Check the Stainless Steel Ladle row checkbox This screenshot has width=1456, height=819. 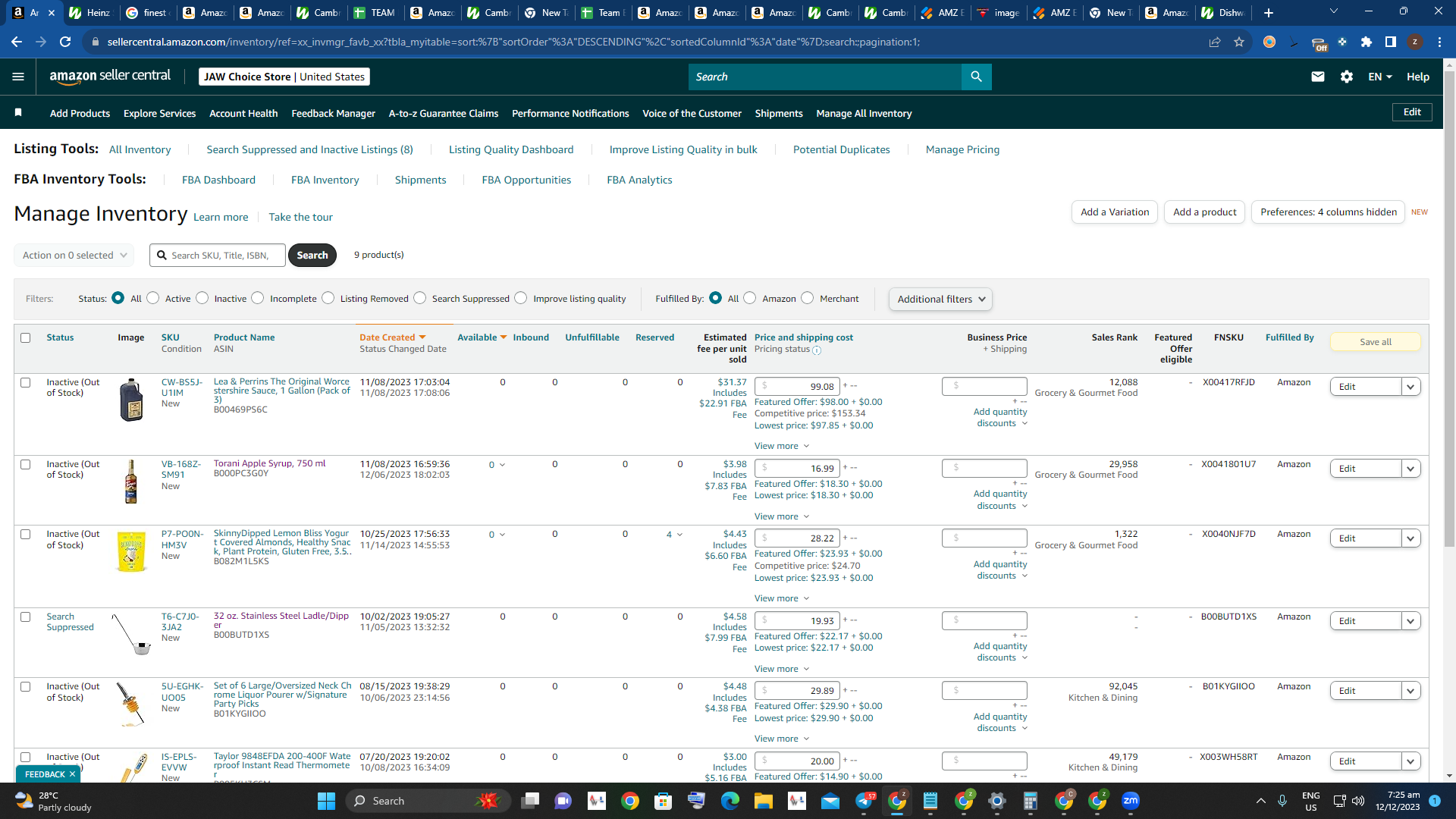(x=26, y=617)
